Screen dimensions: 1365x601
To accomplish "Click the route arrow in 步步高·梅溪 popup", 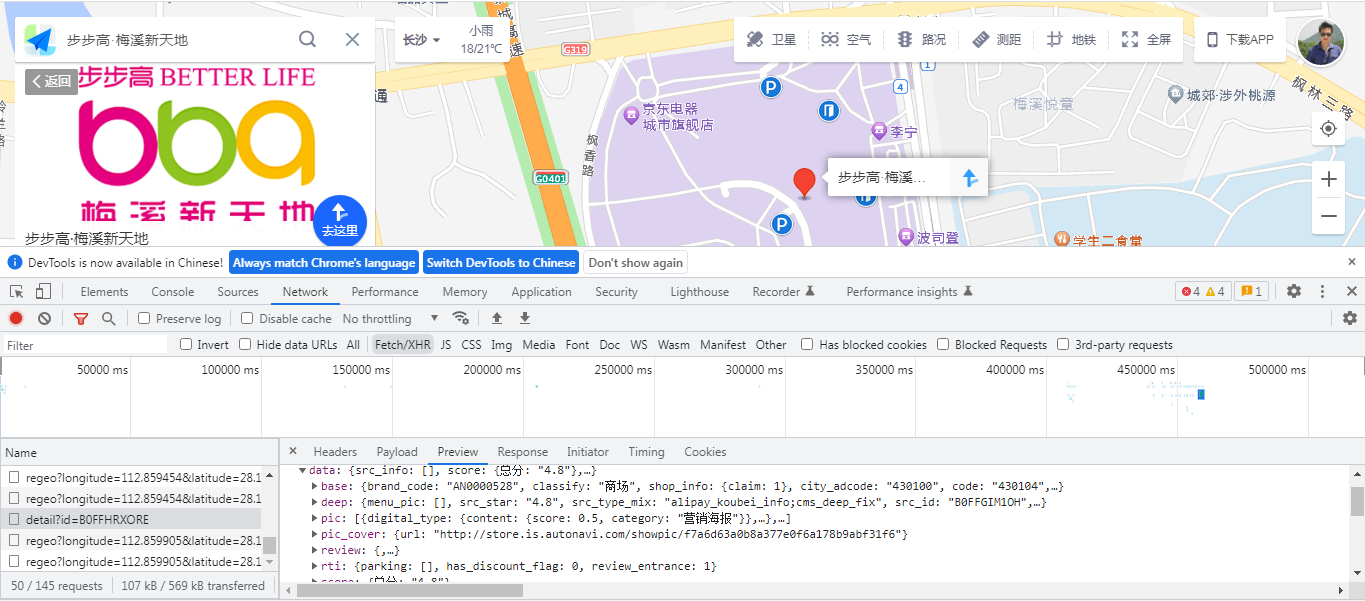I will 968,178.
